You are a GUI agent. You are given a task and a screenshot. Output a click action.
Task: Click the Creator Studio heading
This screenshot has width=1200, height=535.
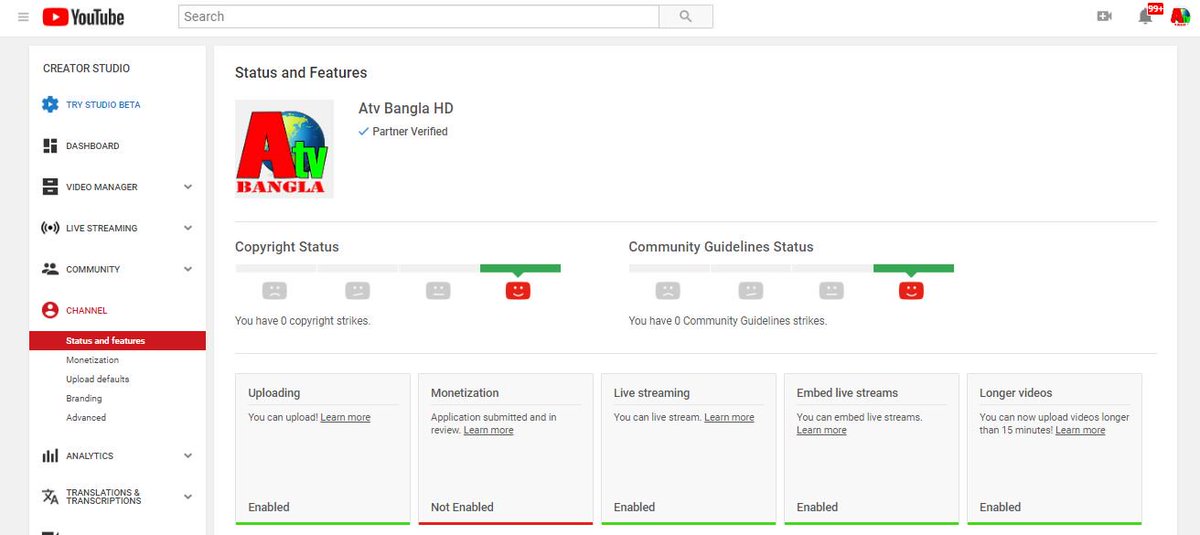86,68
